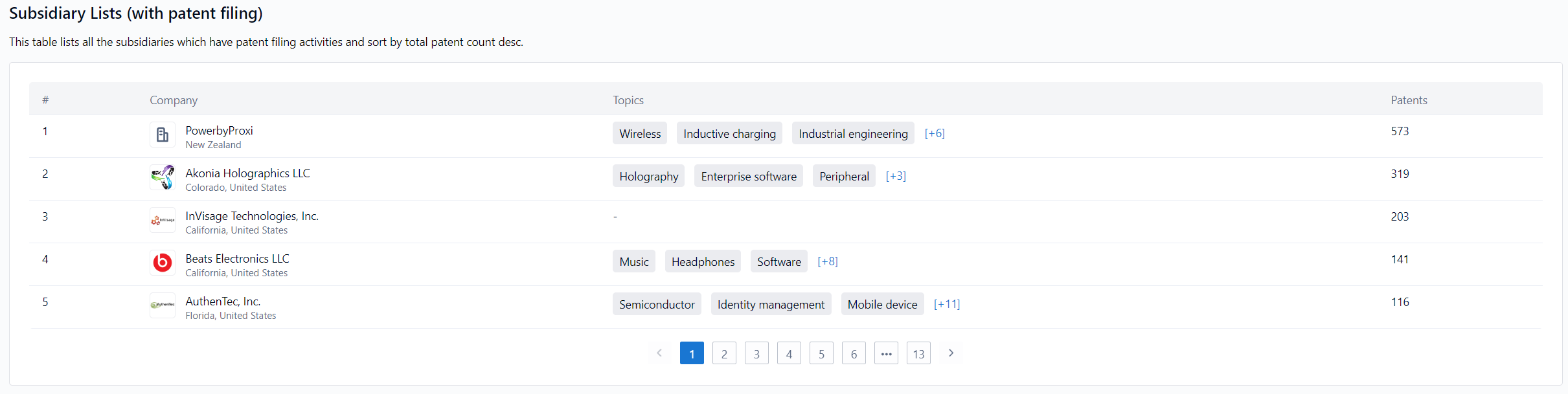1568x394 pixels.
Task: Open the Beats Electronics LLC company name
Action: [x=237, y=259]
